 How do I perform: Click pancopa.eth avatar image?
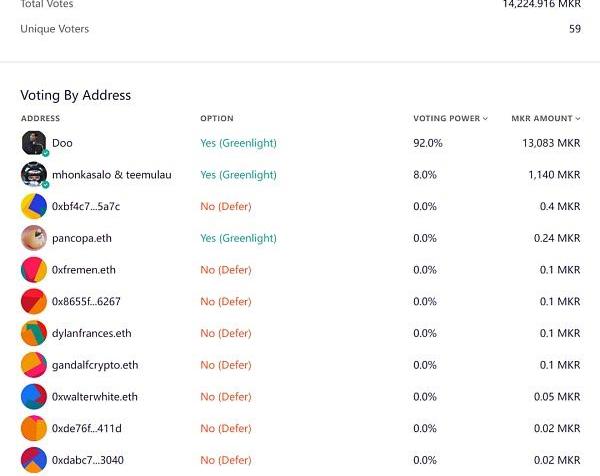33,238
